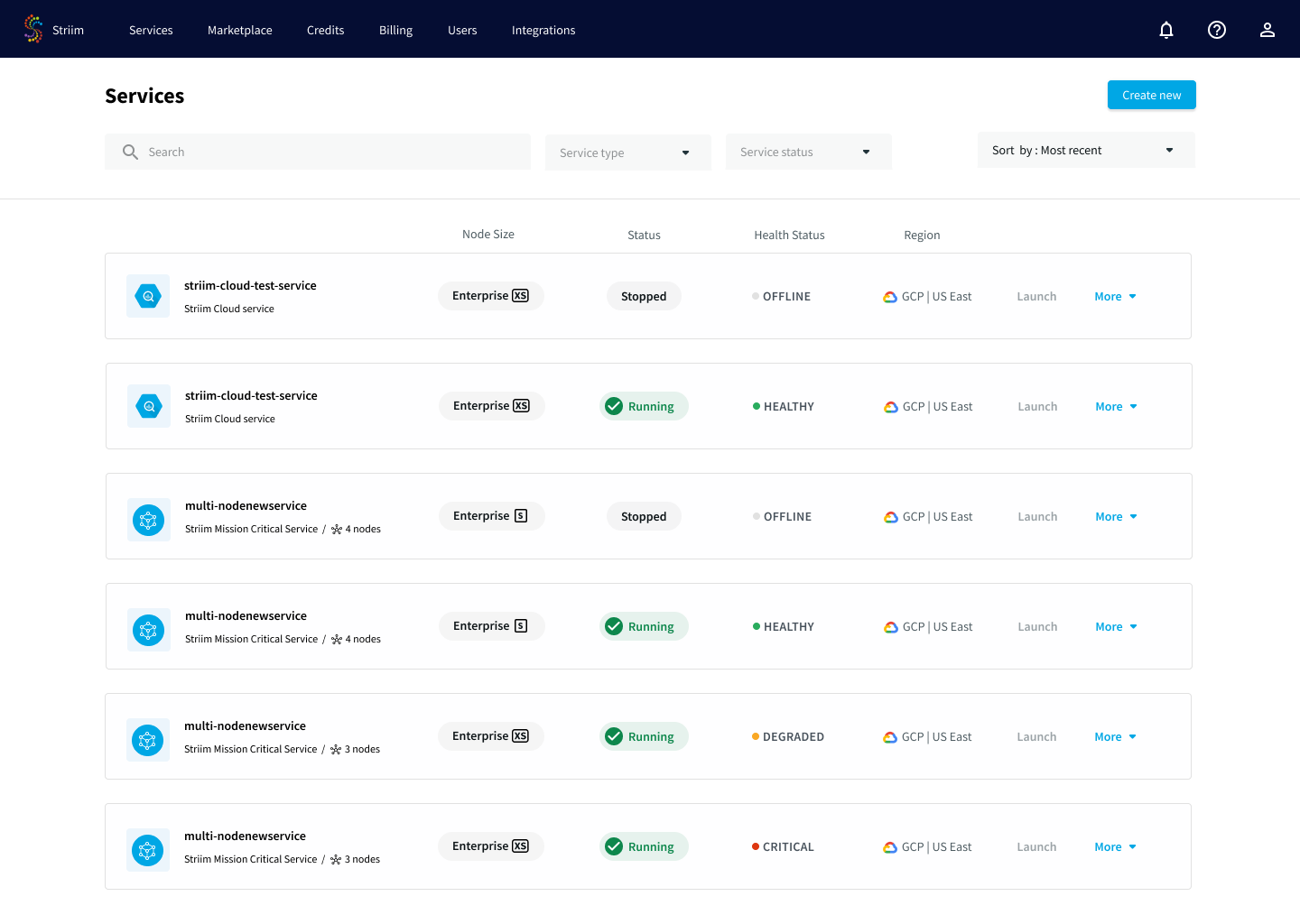Go to the Billing menu item
Viewport: 1300px width, 924px height.
(395, 30)
